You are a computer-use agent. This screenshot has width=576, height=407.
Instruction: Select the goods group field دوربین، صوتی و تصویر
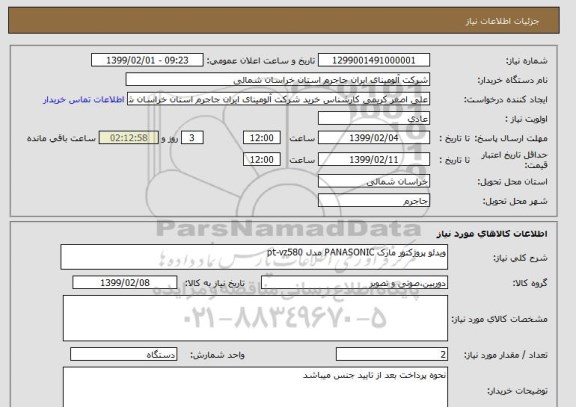tap(354, 283)
